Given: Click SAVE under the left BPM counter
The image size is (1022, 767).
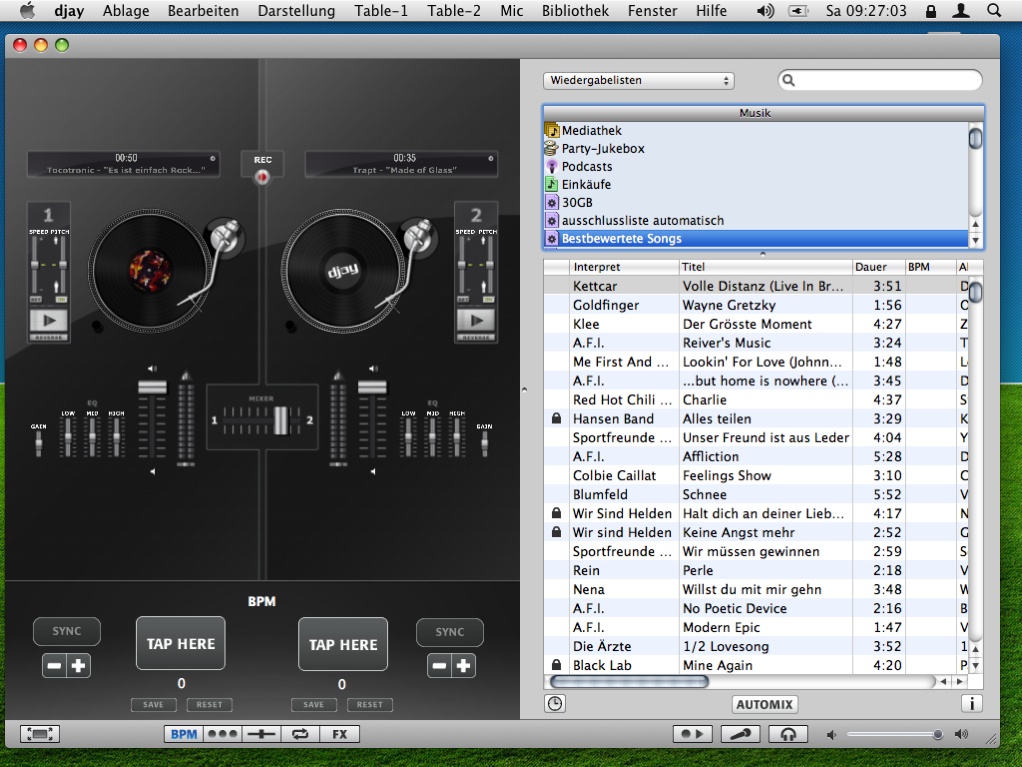Looking at the screenshot, I should pyautogui.click(x=153, y=704).
